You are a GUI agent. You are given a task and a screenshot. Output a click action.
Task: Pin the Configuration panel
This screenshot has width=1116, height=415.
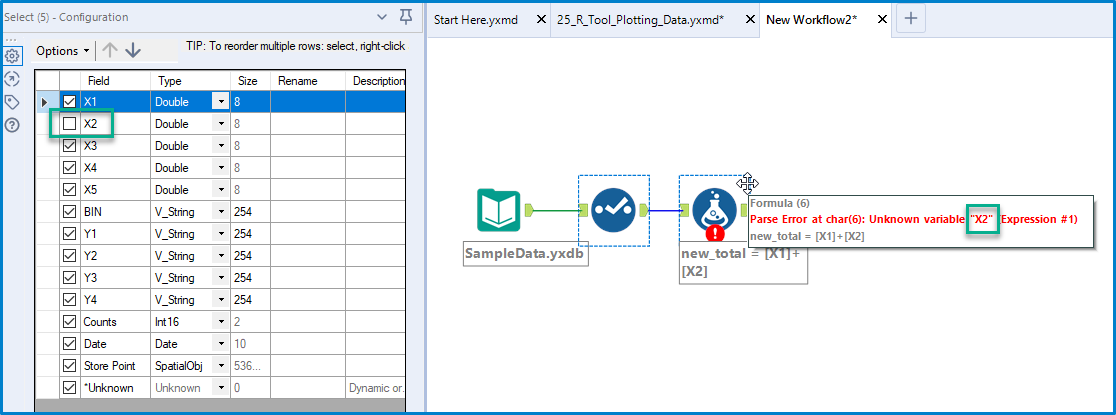[x=405, y=17]
